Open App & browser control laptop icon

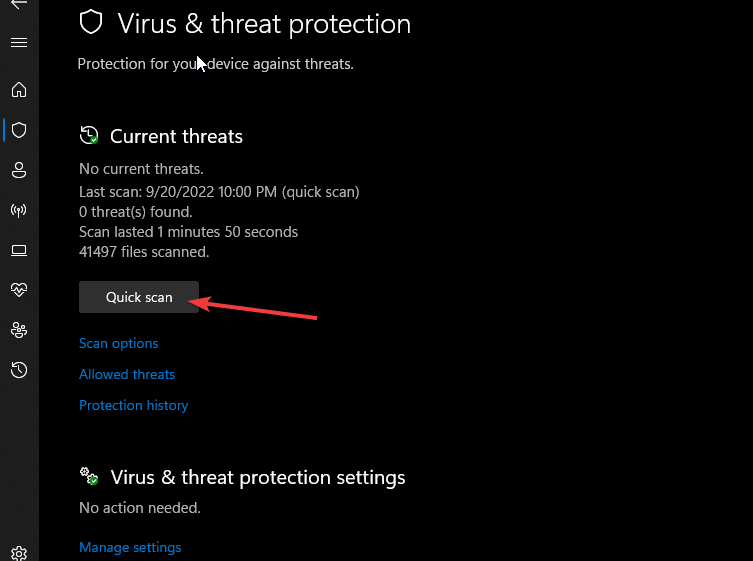[x=19, y=250]
